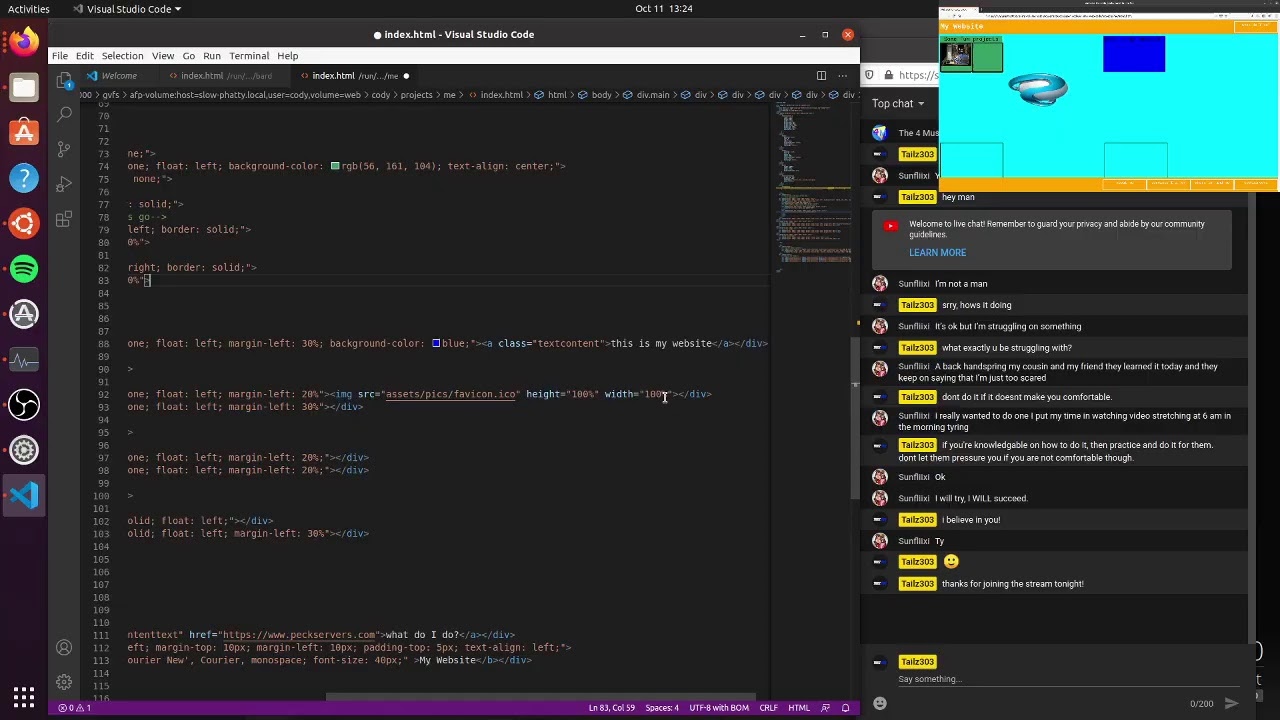
Task: Click the errors and warnings status indicator
Action: tap(74, 708)
